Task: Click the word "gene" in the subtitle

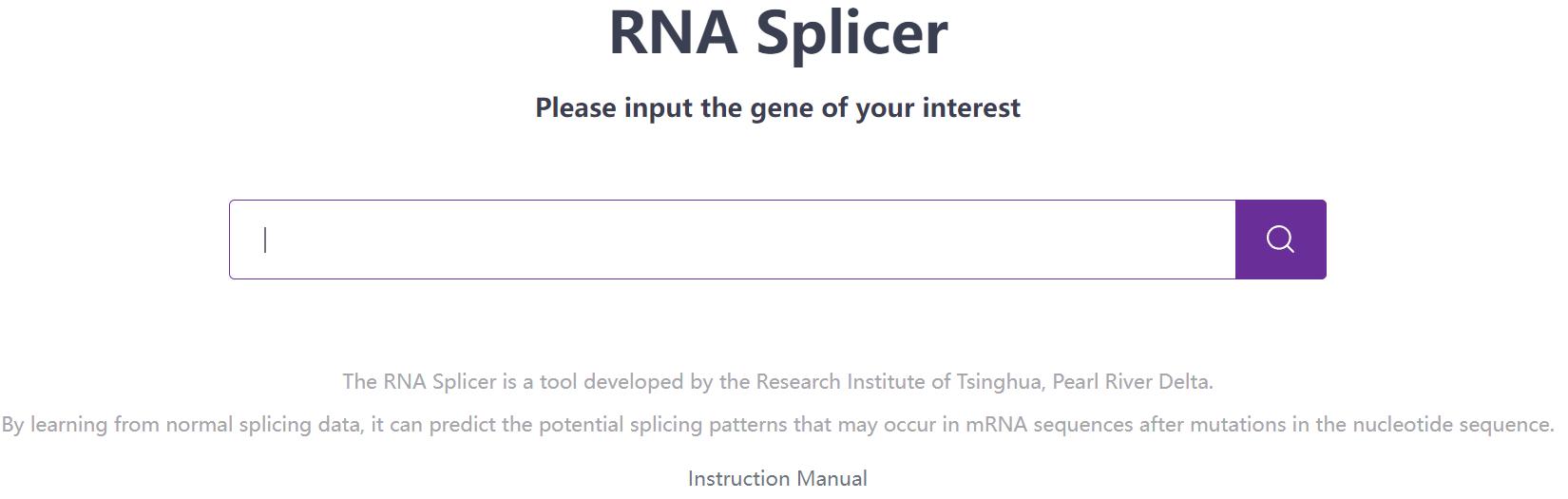Action: point(782,107)
